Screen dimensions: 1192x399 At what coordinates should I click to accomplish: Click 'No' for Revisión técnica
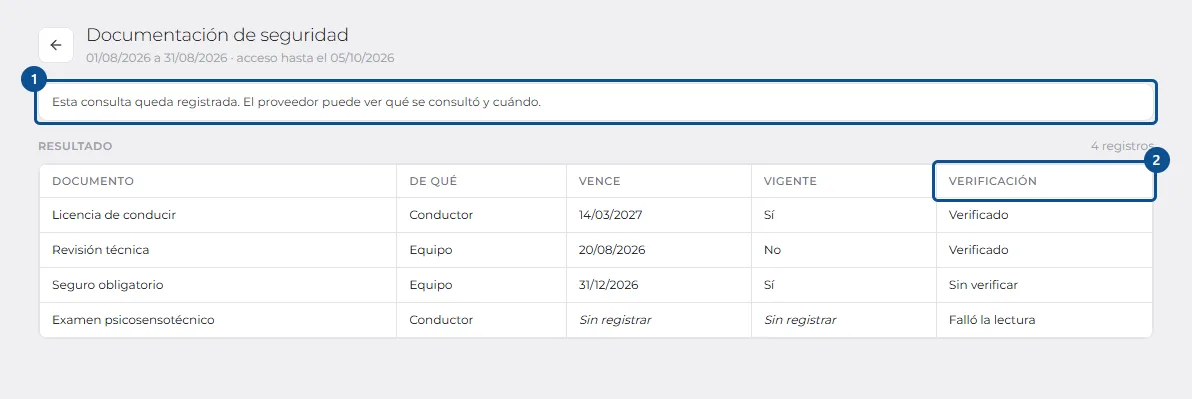pos(772,250)
